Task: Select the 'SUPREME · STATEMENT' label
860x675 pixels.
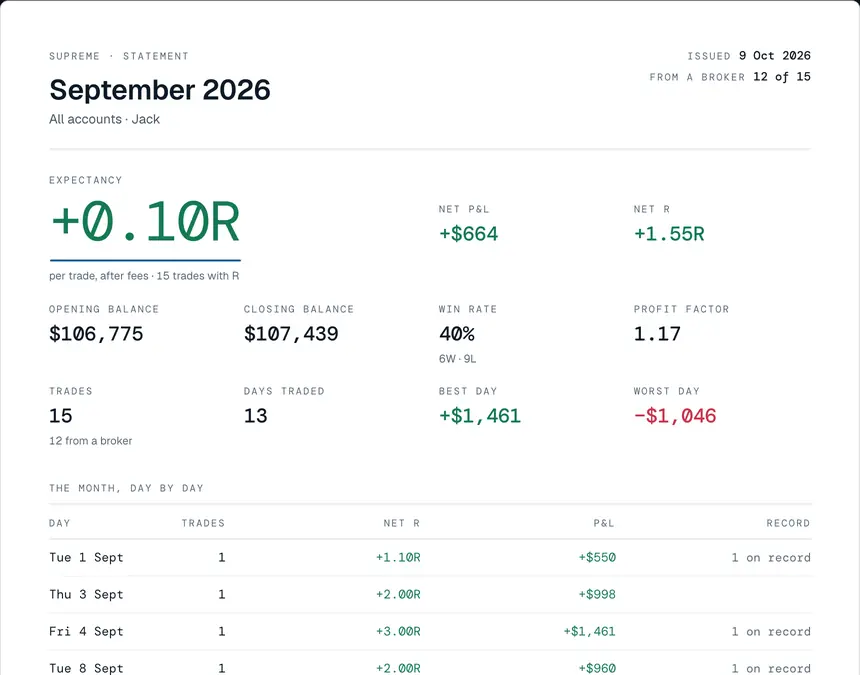Action: [x=118, y=56]
